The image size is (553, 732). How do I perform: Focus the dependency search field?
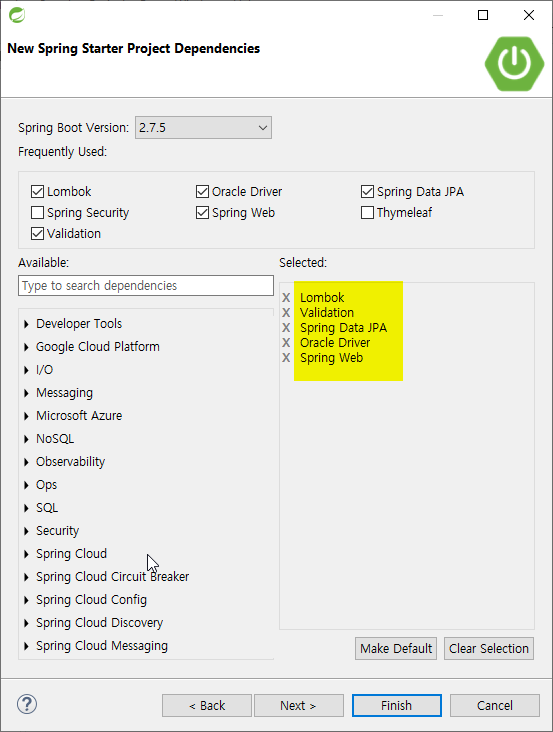pos(146,285)
